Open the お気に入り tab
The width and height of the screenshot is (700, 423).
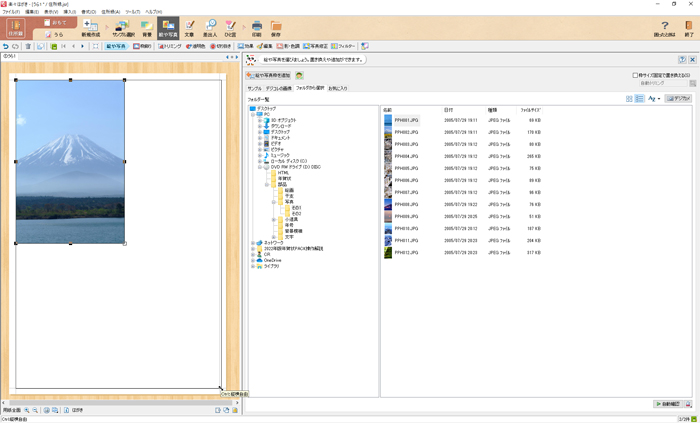(338, 88)
